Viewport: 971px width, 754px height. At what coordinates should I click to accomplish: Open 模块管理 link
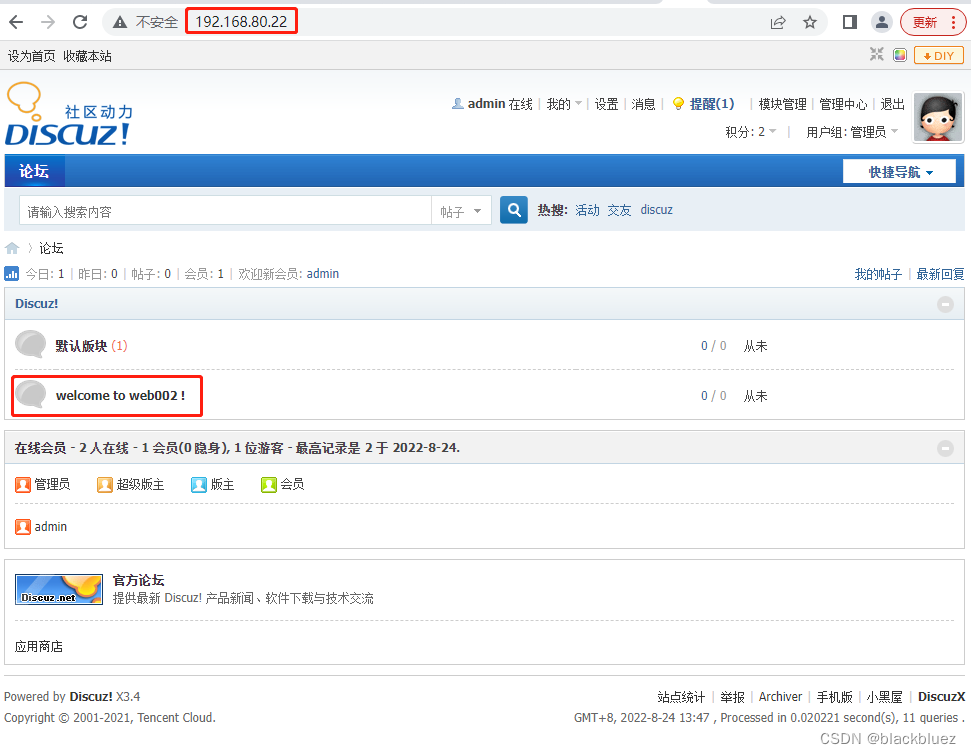click(x=782, y=104)
